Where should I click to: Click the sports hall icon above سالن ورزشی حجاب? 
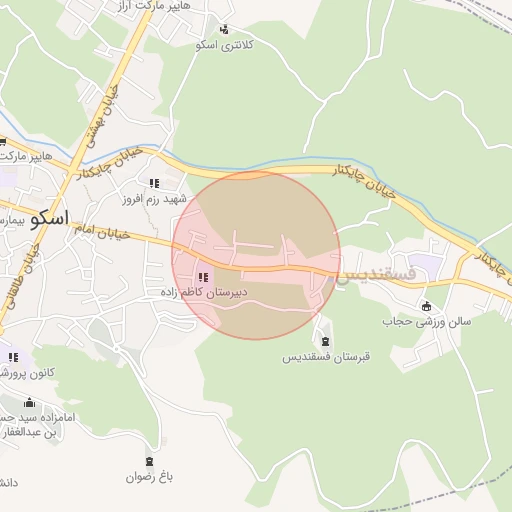pyautogui.click(x=426, y=306)
